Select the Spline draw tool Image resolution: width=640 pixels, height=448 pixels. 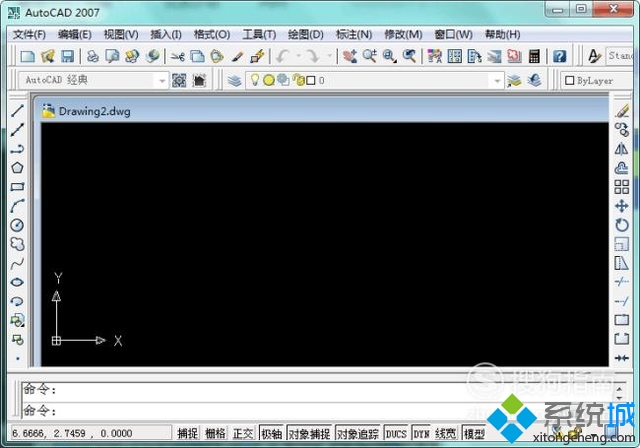click(x=17, y=263)
